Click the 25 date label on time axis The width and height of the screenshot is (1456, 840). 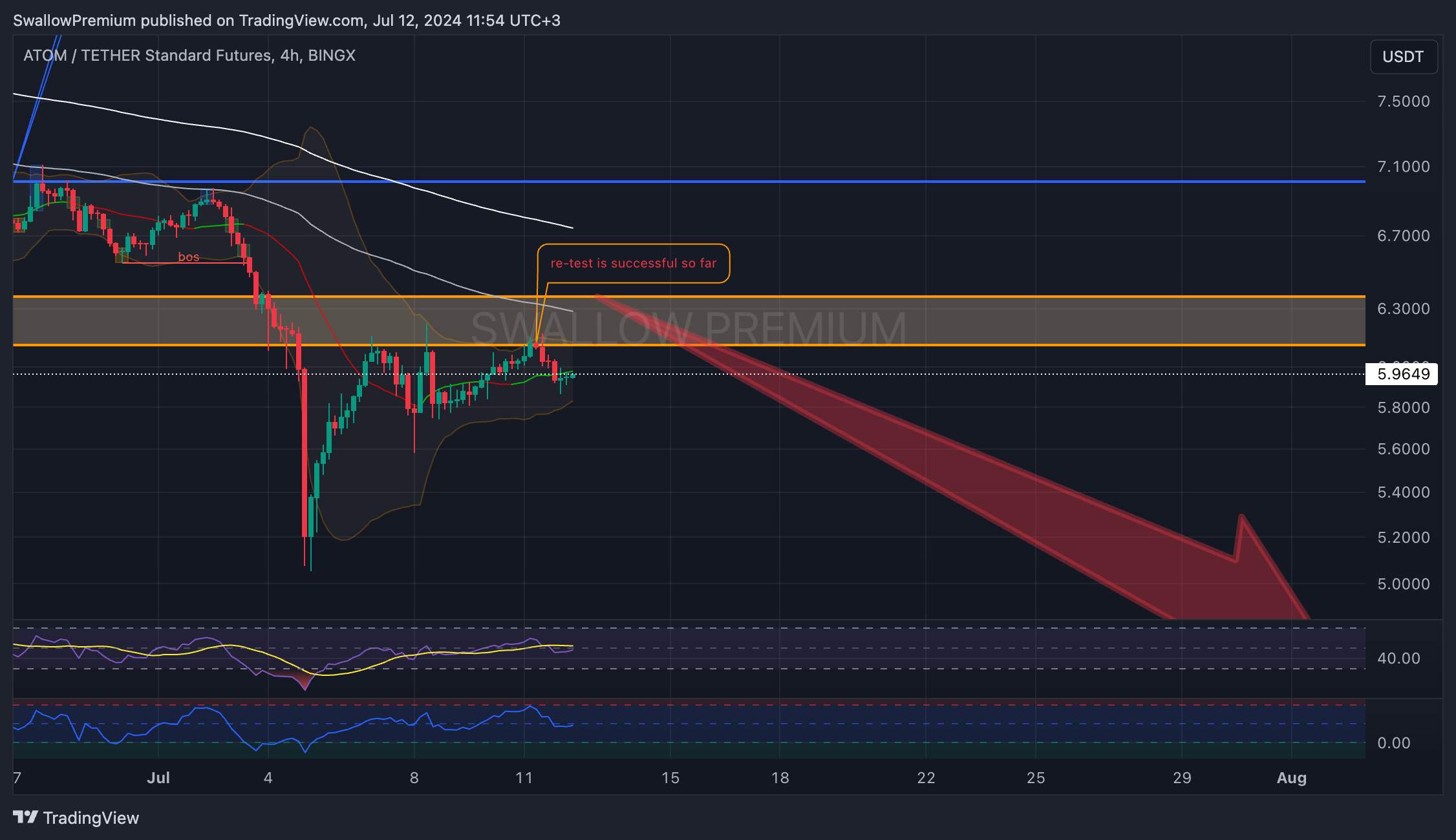[1036, 778]
